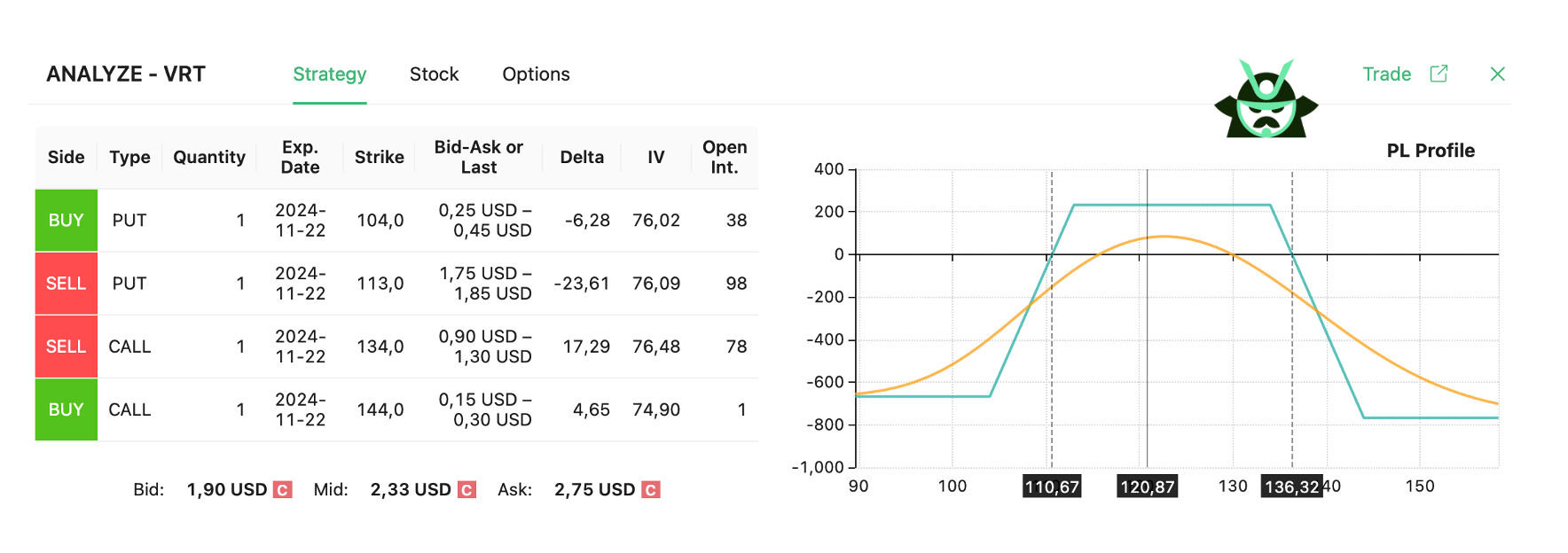Click the Delta column header
Screen dimensions: 1568x553
tap(582, 157)
